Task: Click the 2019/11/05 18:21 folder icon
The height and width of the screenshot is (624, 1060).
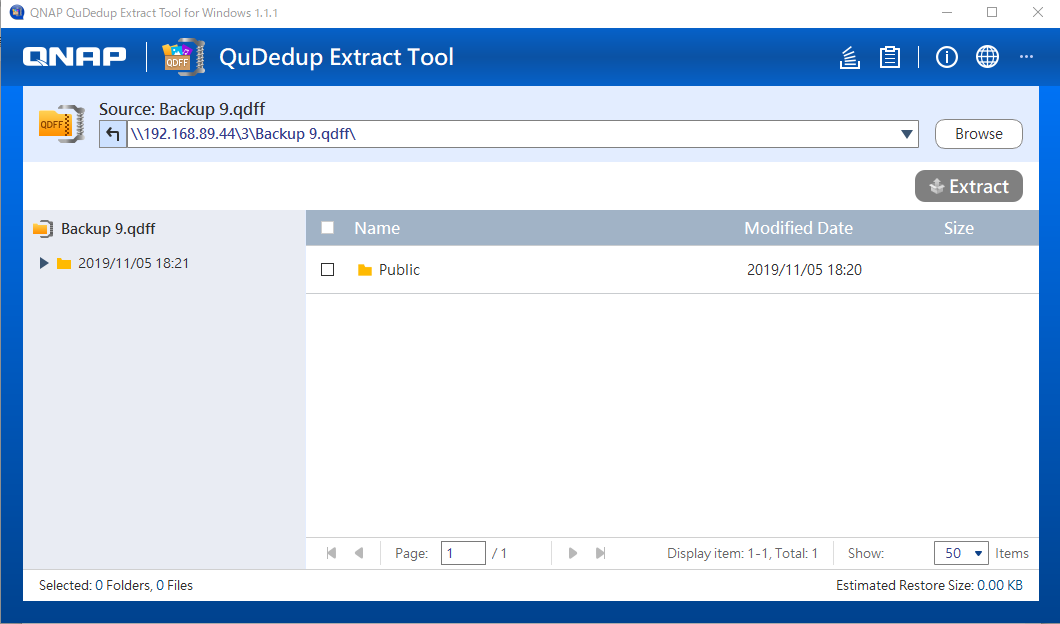Action: 64,263
